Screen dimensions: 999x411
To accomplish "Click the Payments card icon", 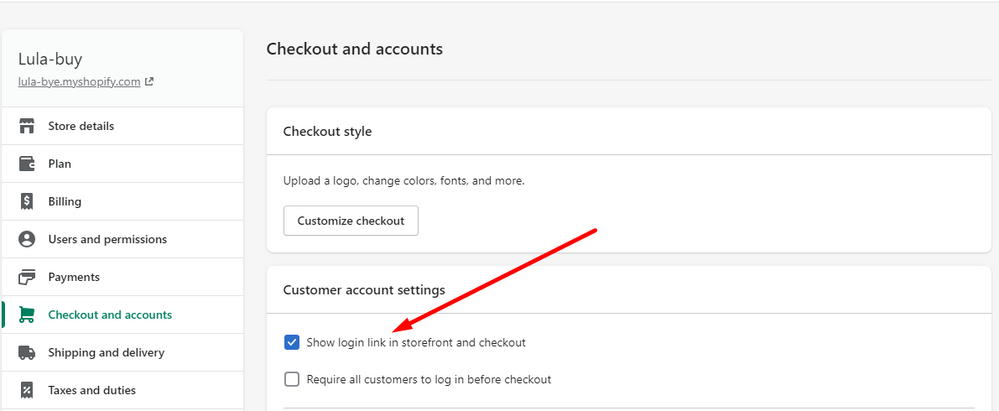I will pos(28,277).
